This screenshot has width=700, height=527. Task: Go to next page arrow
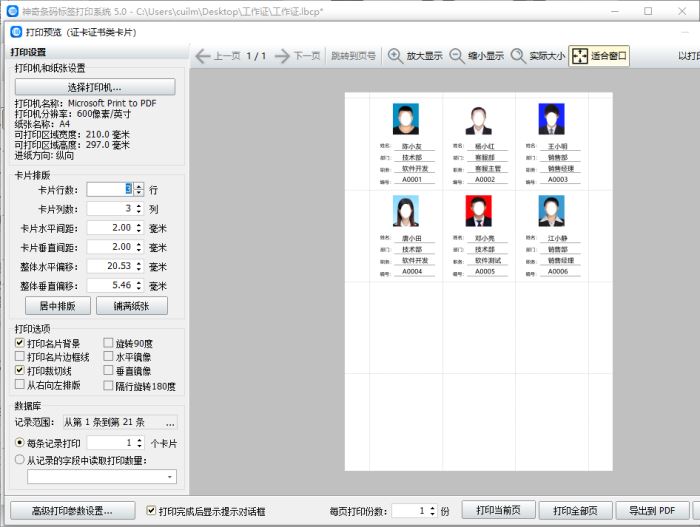[x=282, y=56]
